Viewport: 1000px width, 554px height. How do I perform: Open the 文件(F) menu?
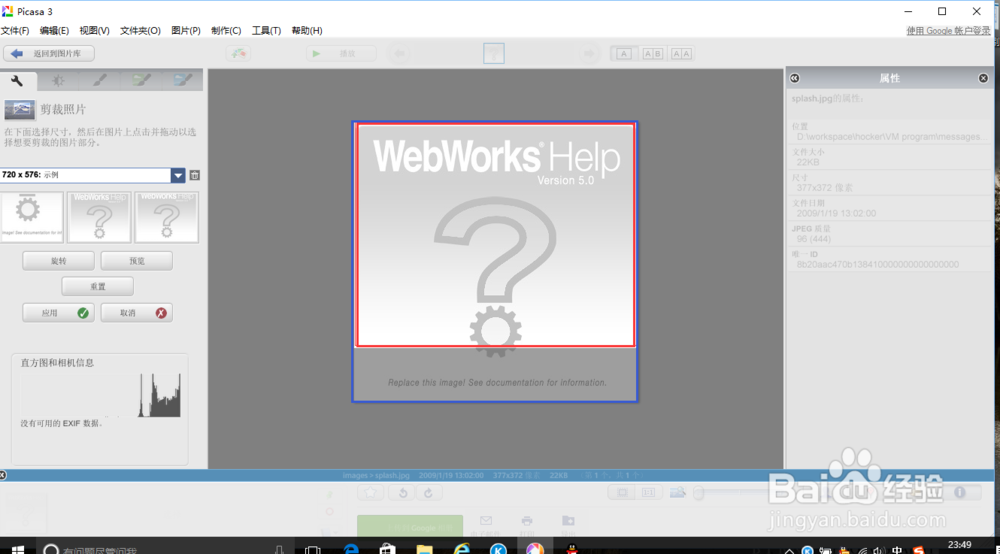[15, 31]
